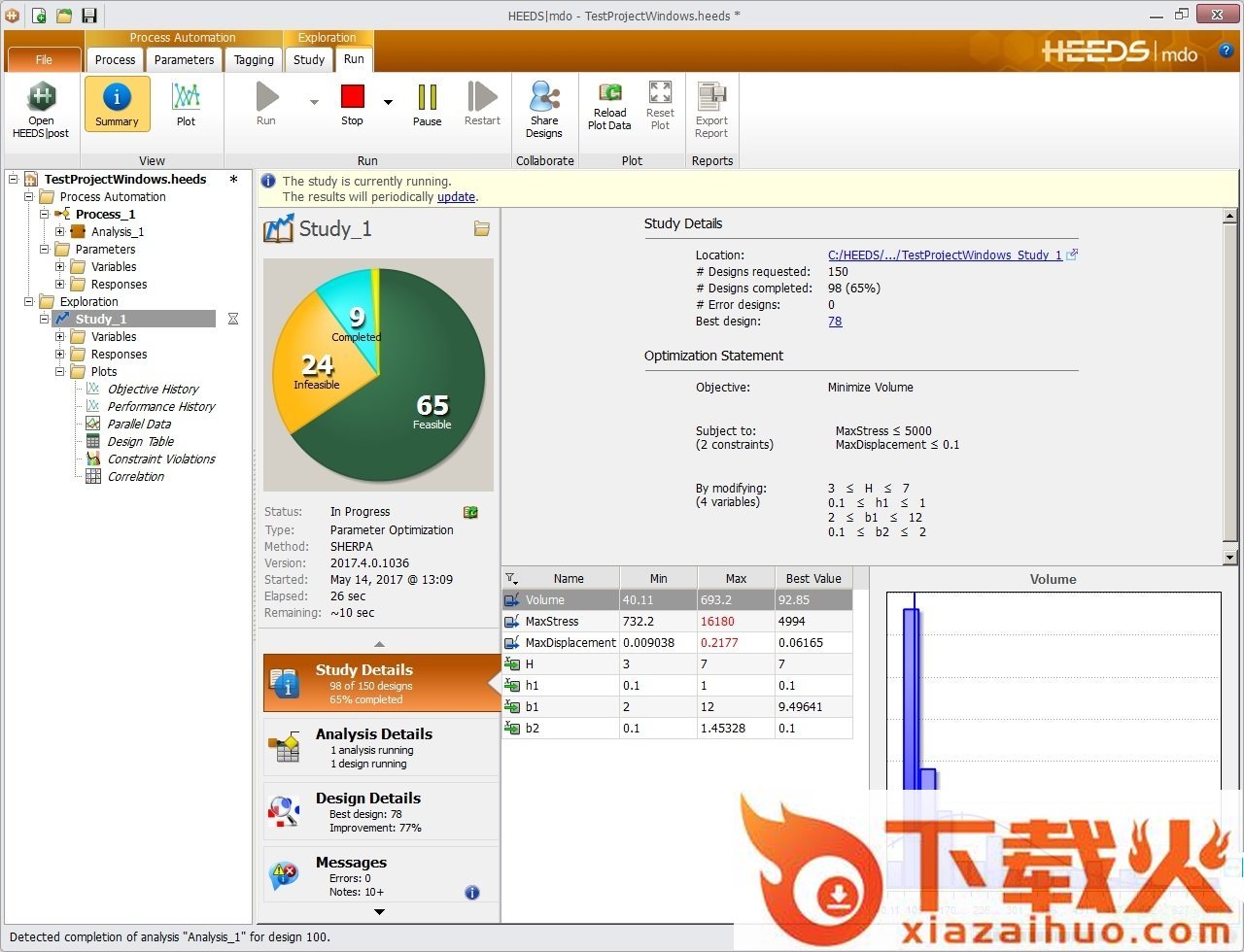Screen dimensions: 1244x952
Task: Select the Plot view icon
Action: point(186,98)
